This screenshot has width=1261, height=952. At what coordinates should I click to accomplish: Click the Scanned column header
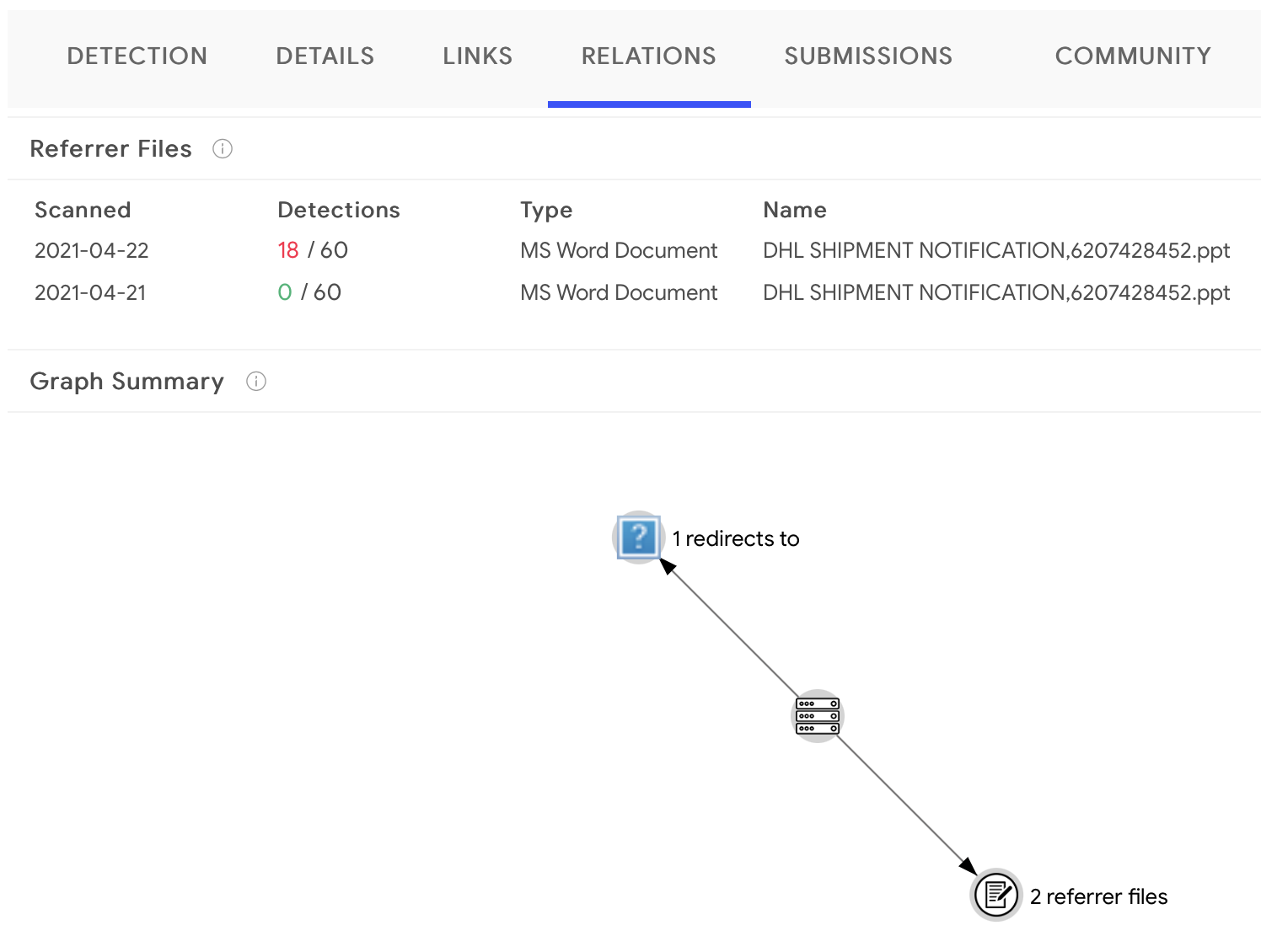(x=83, y=210)
